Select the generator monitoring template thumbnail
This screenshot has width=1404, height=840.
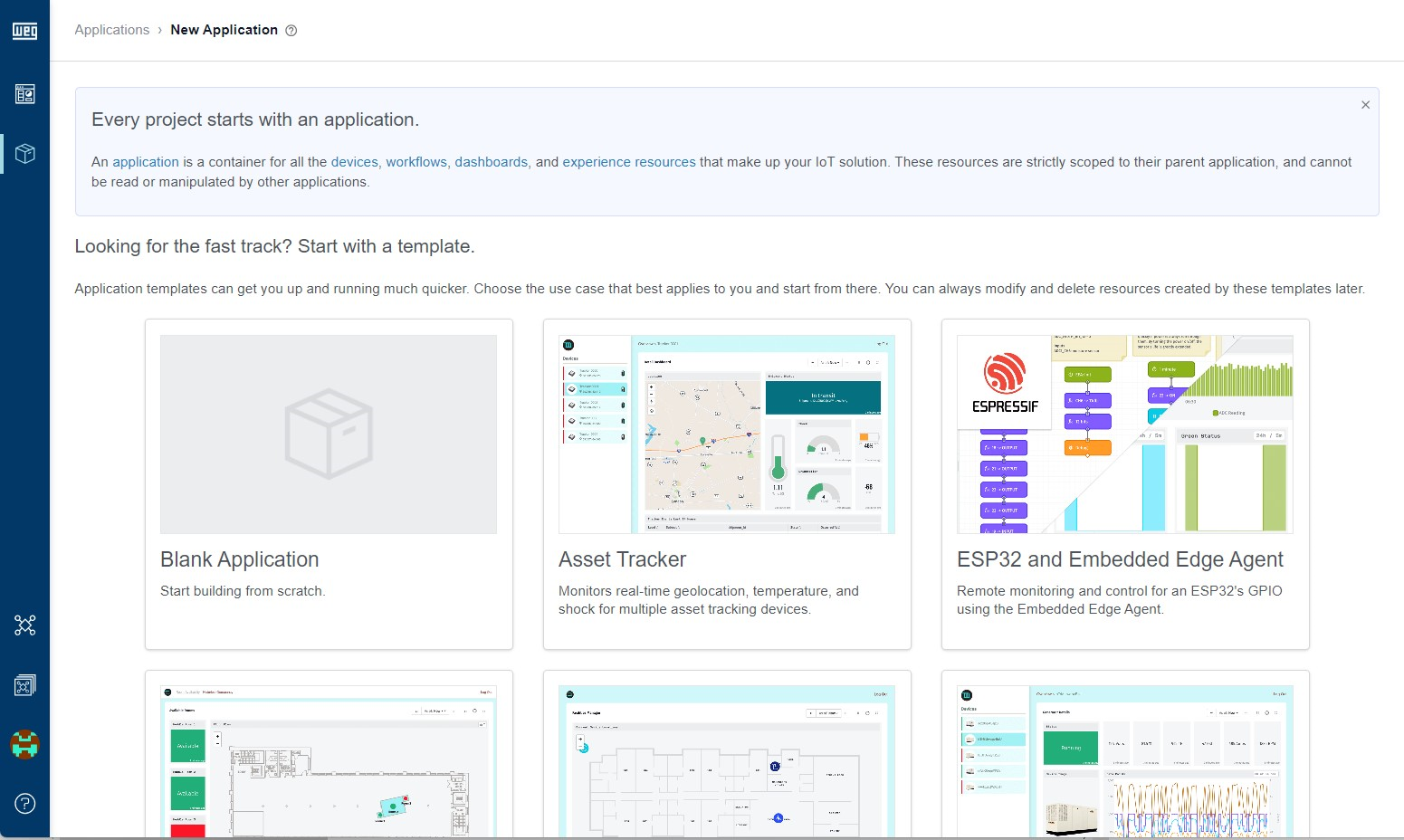(1125, 761)
